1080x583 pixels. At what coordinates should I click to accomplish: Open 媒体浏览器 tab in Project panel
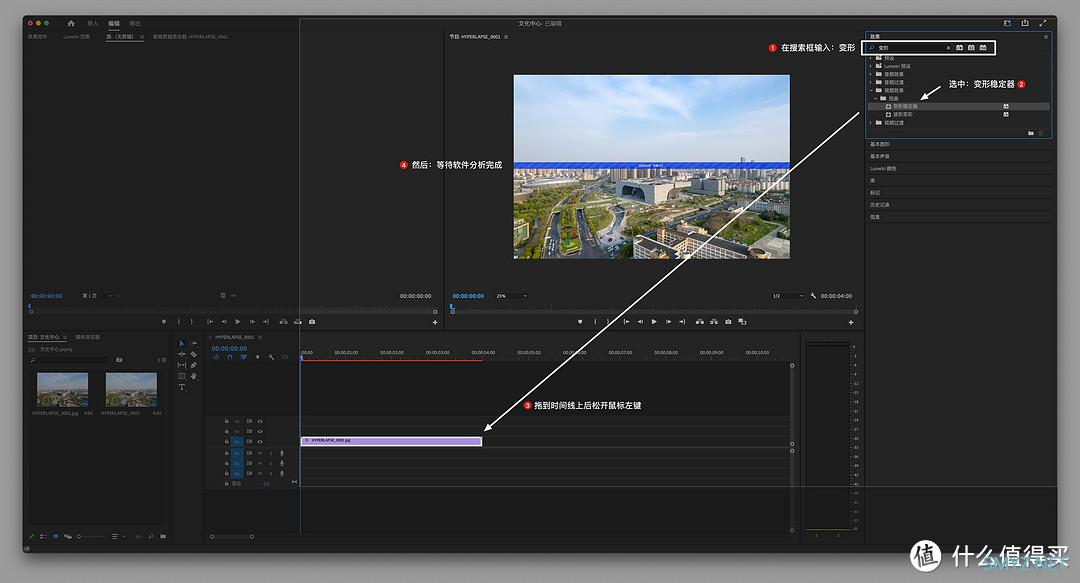tap(87, 337)
